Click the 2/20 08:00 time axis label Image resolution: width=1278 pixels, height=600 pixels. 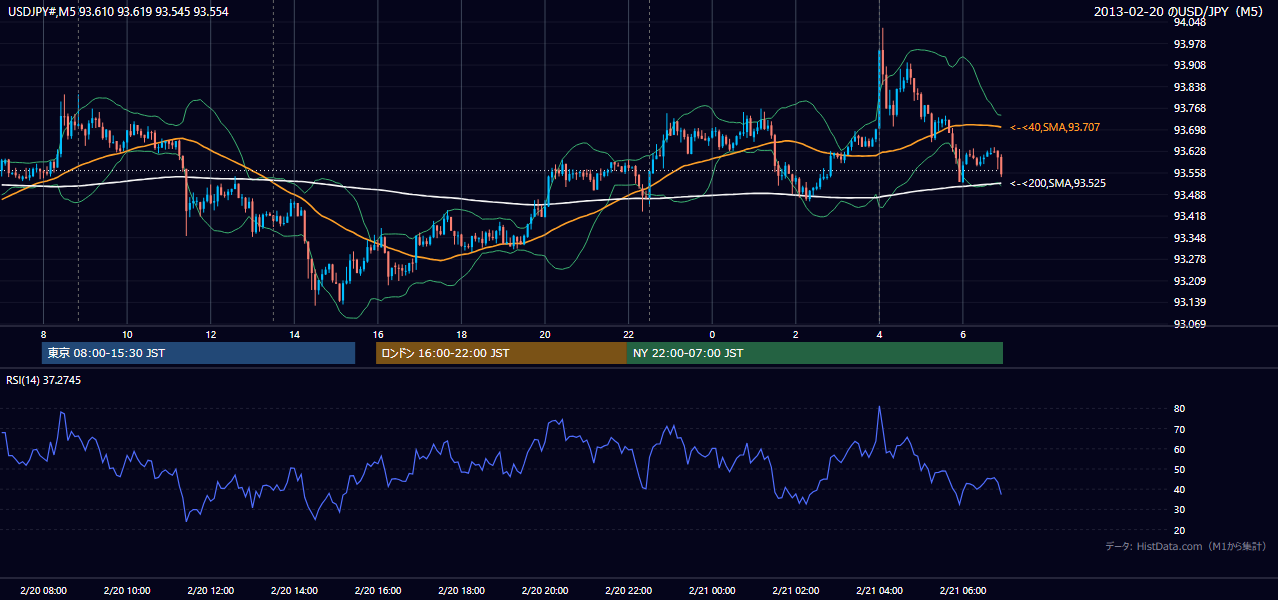(x=43, y=591)
